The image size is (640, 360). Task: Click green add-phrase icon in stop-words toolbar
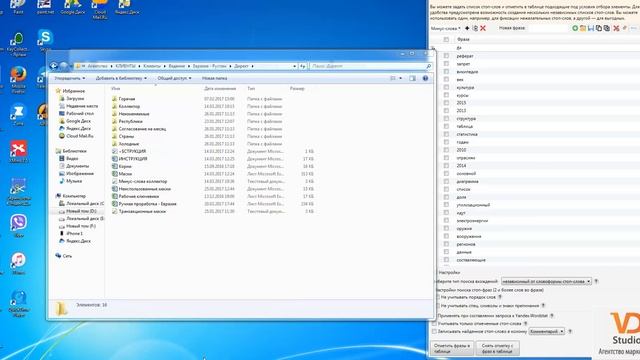575,28
